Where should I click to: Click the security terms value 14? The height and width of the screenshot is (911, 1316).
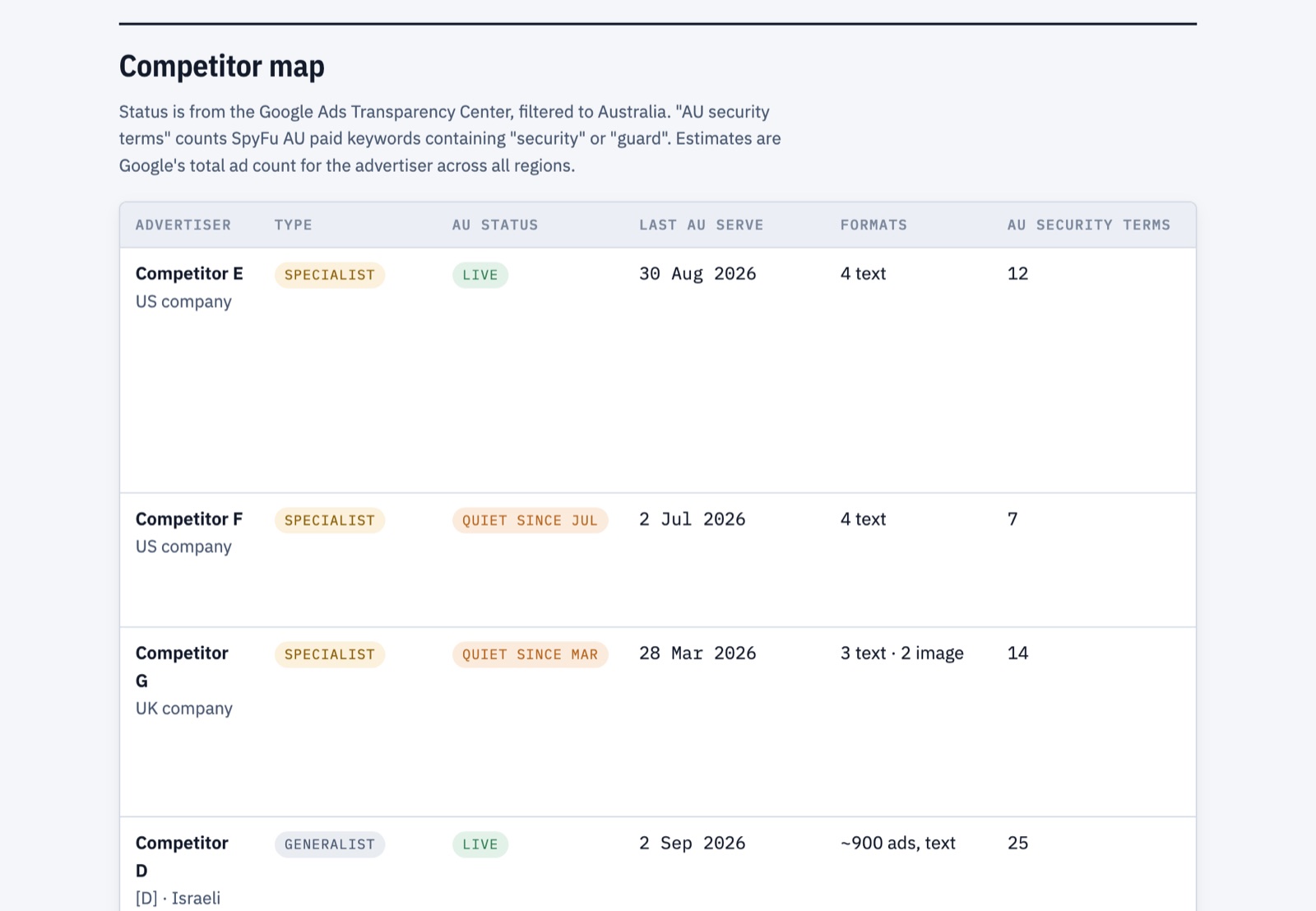(1018, 653)
